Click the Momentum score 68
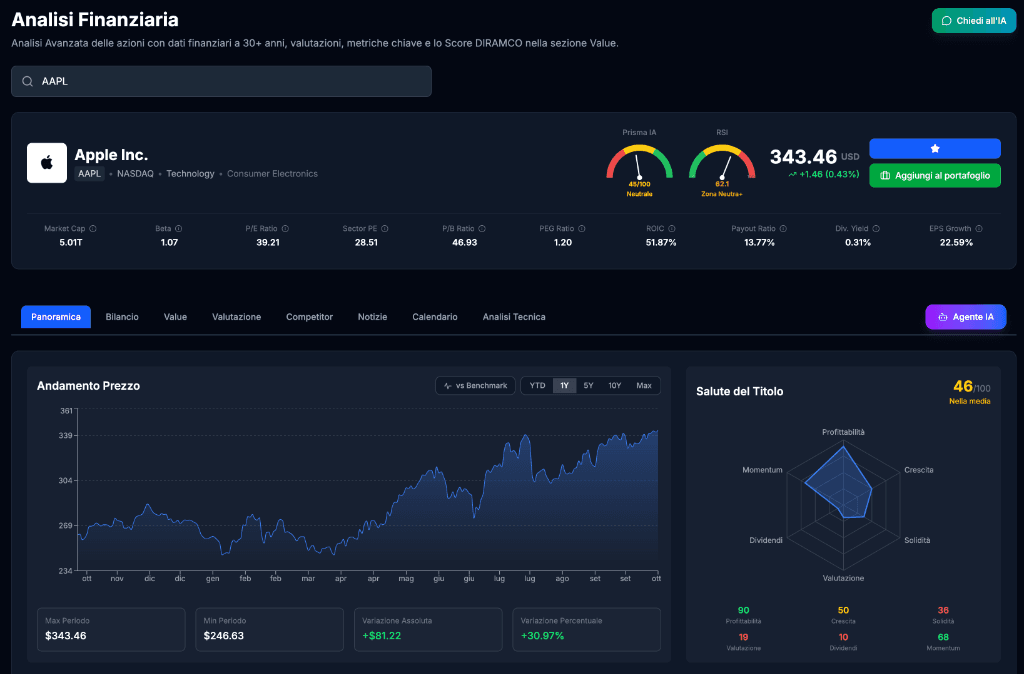Viewport: 1024px width, 674px height. click(x=943, y=637)
